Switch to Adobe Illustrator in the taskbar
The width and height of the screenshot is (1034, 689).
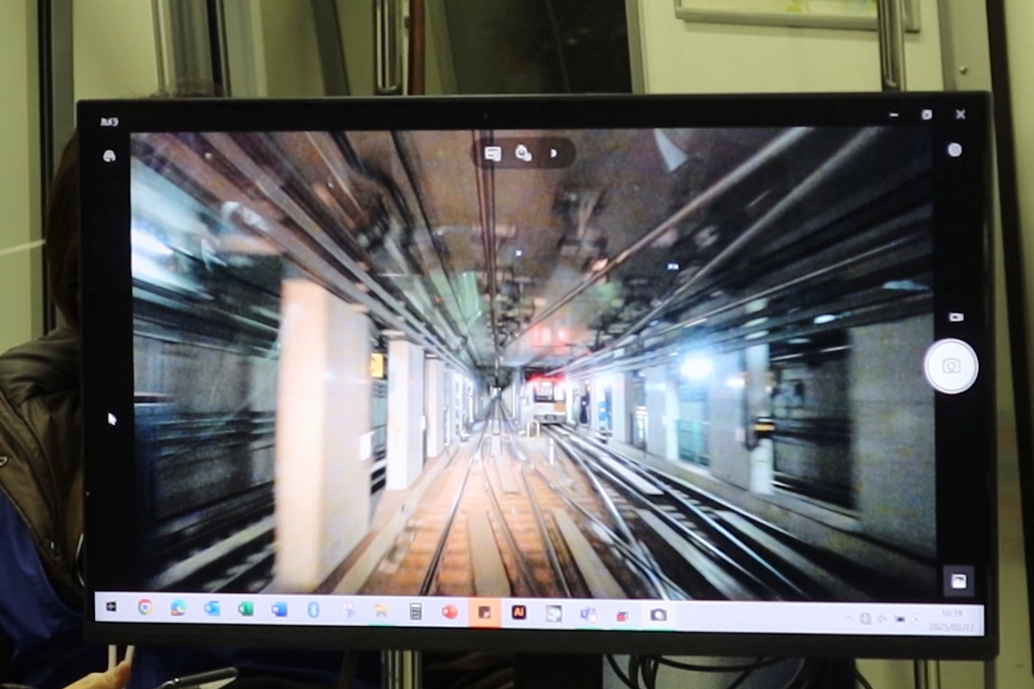click(519, 612)
